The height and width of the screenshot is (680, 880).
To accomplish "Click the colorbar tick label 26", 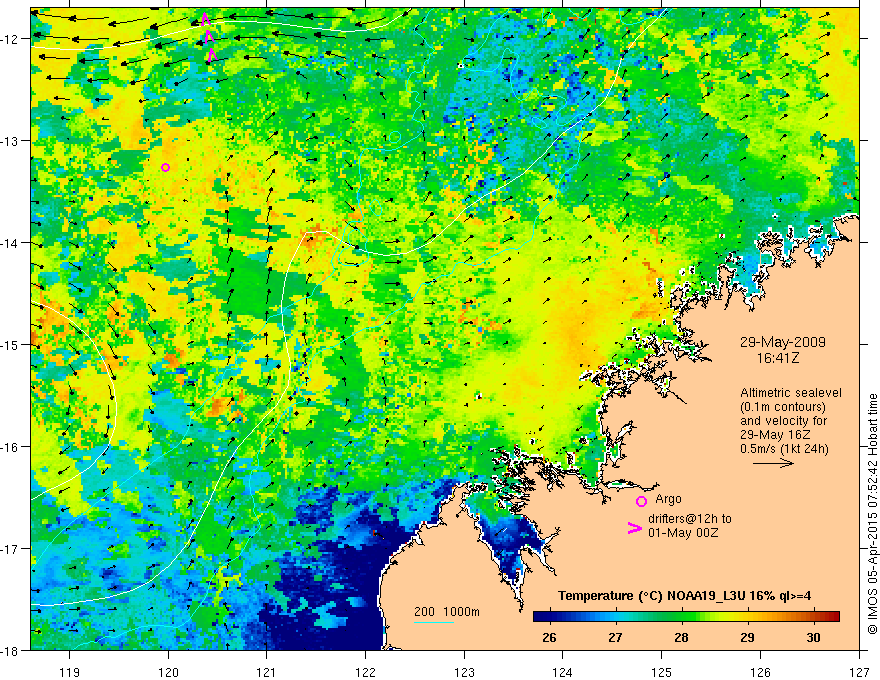I will tap(549, 637).
